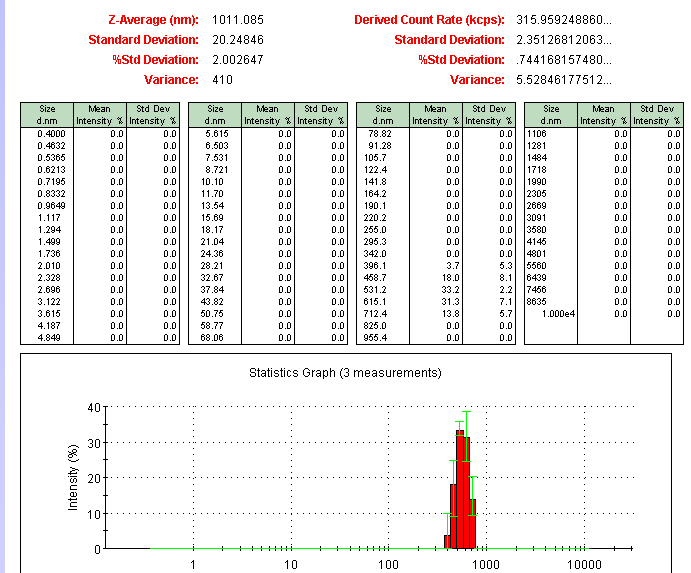The width and height of the screenshot is (691, 573).
Task: Click the tallest red histogram bar
Action: [460, 489]
